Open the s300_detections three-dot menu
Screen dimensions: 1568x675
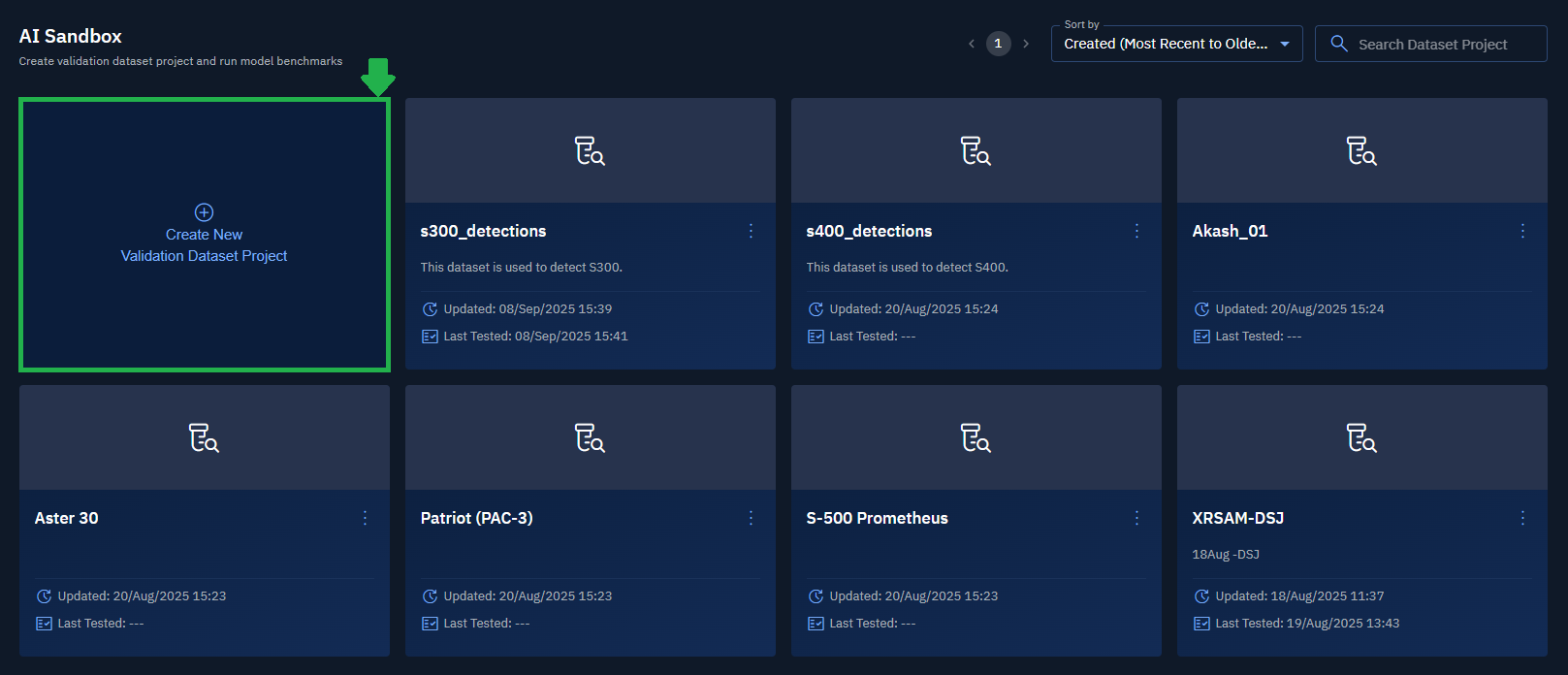[751, 231]
